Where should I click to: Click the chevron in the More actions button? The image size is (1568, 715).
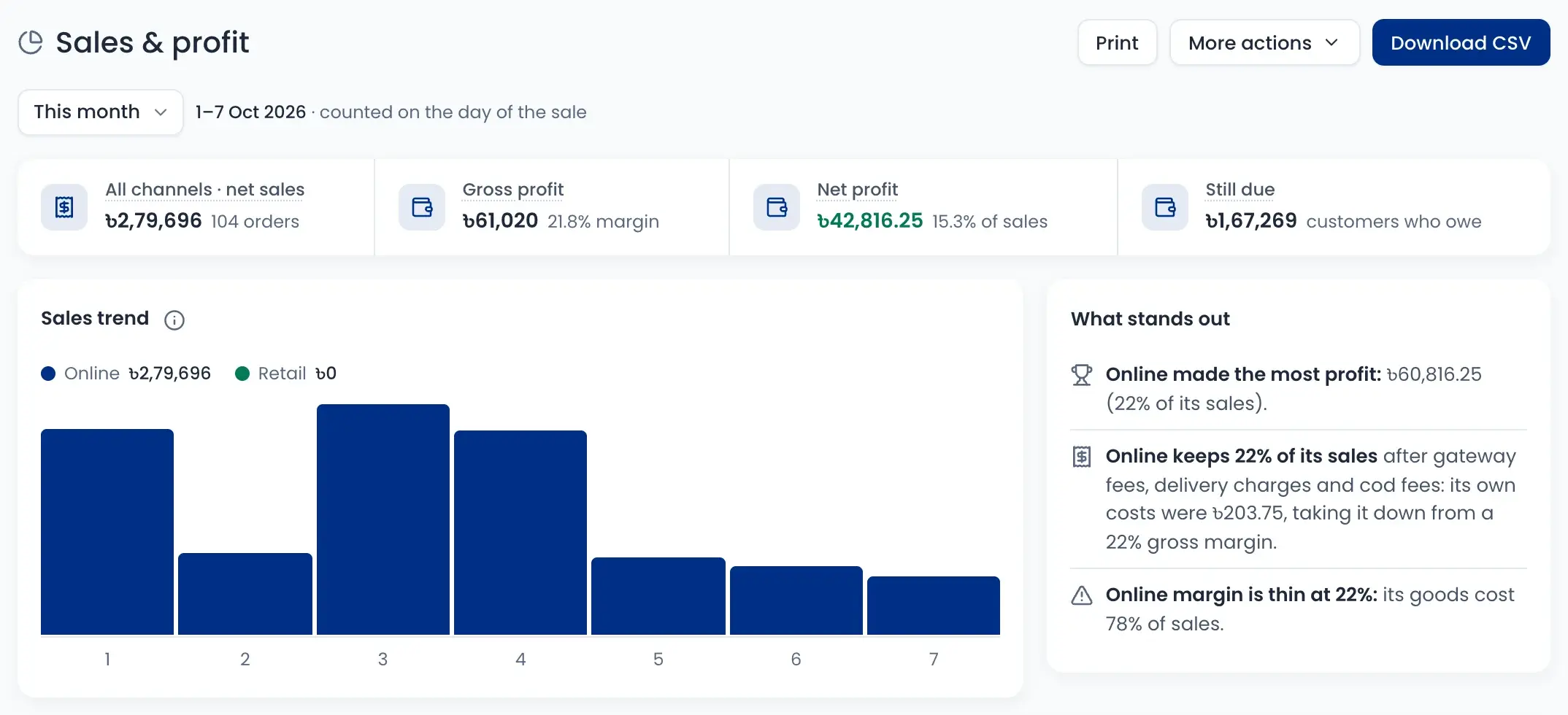[1331, 43]
